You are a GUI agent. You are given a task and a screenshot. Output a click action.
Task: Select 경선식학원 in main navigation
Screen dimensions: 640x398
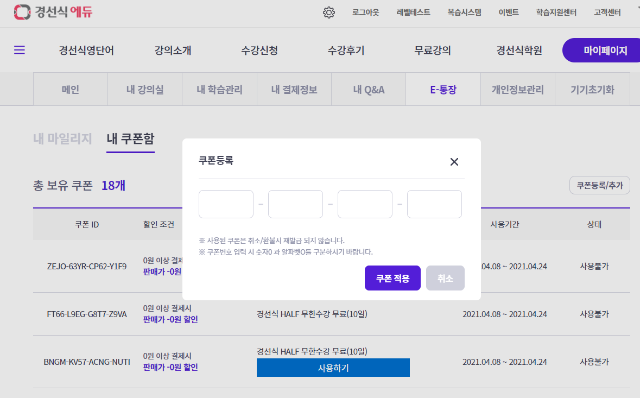click(x=519, y=50)
